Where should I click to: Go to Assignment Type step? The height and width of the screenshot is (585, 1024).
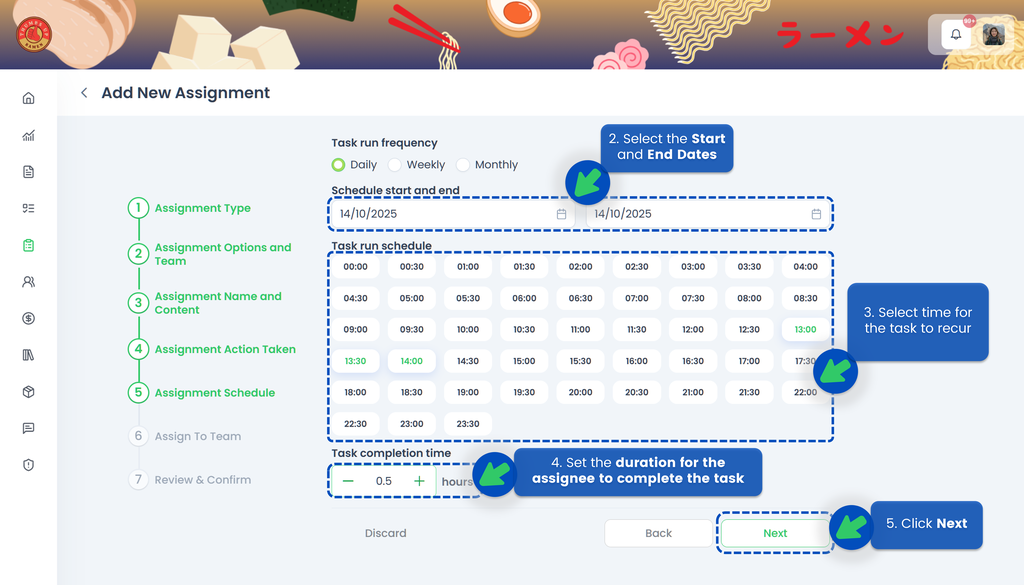tap(202, 208)
